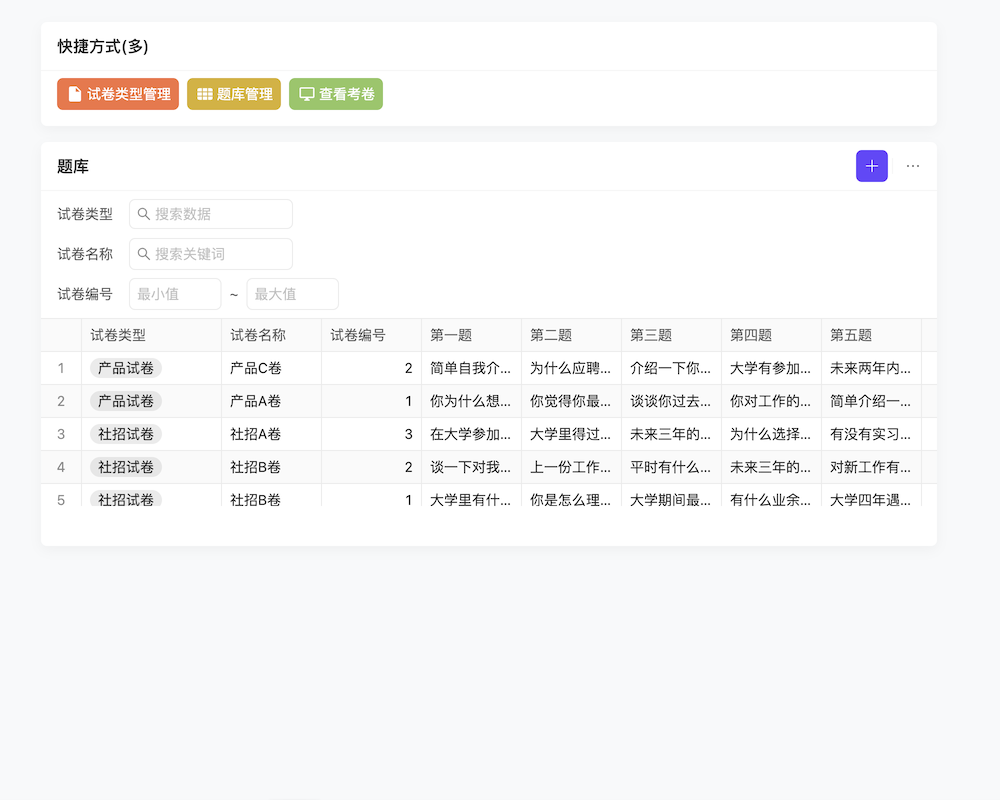Click the purple plus icon to add a record
This screenshot has height=800, width=1000.
click(x=871, y=165)
